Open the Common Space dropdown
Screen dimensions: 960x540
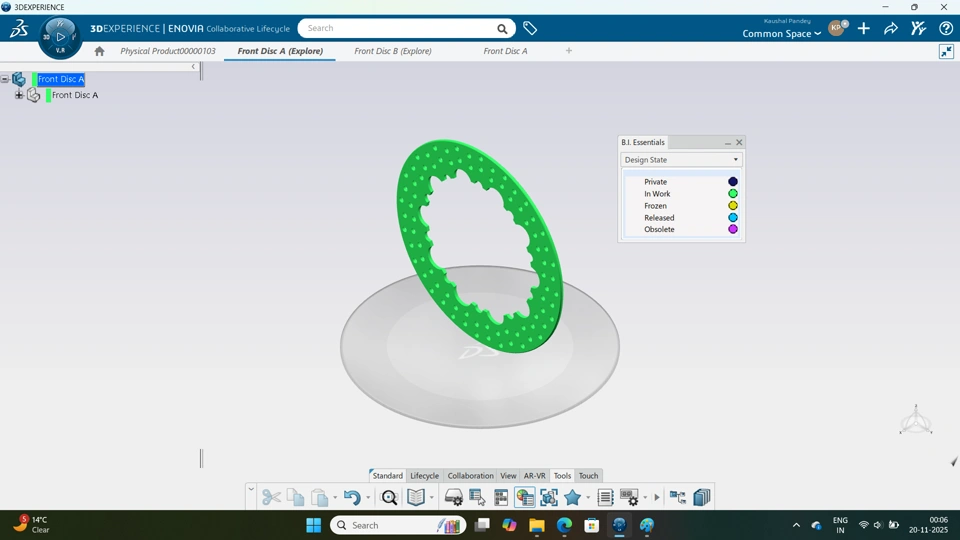point(781,34)
